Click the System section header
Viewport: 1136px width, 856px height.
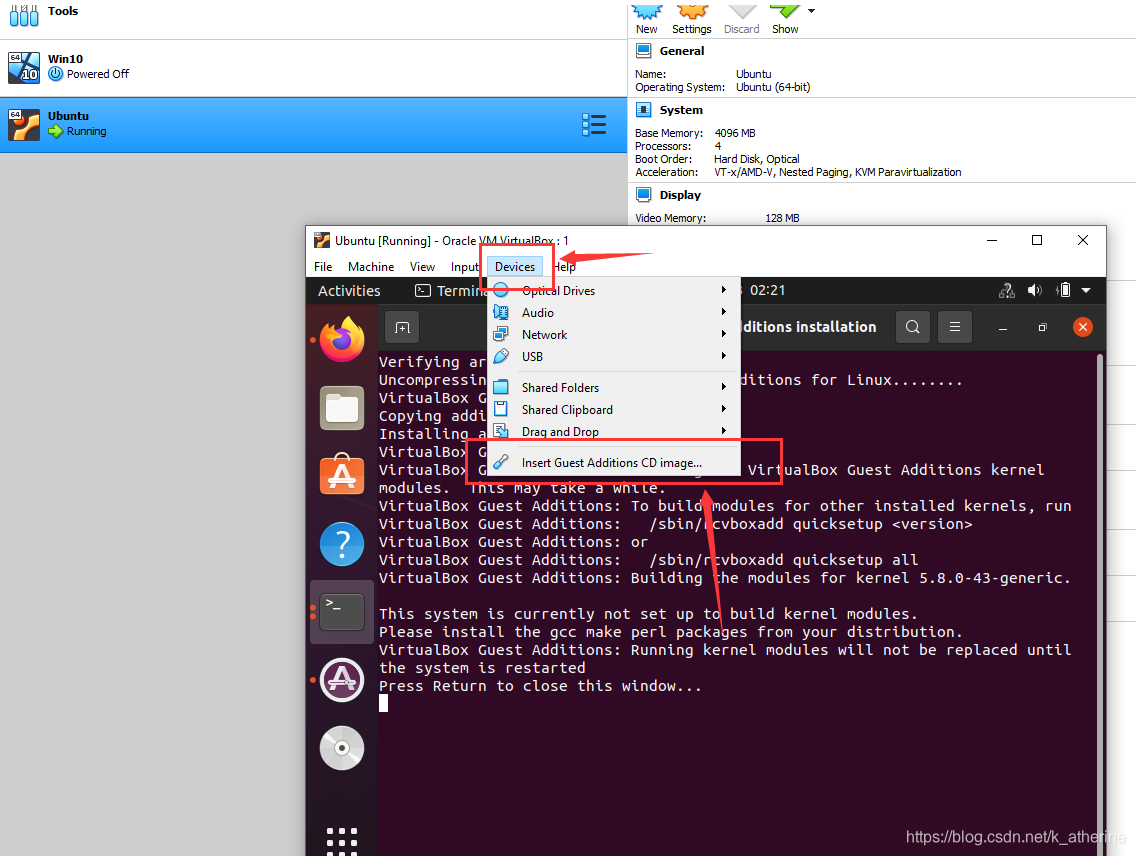681,110
